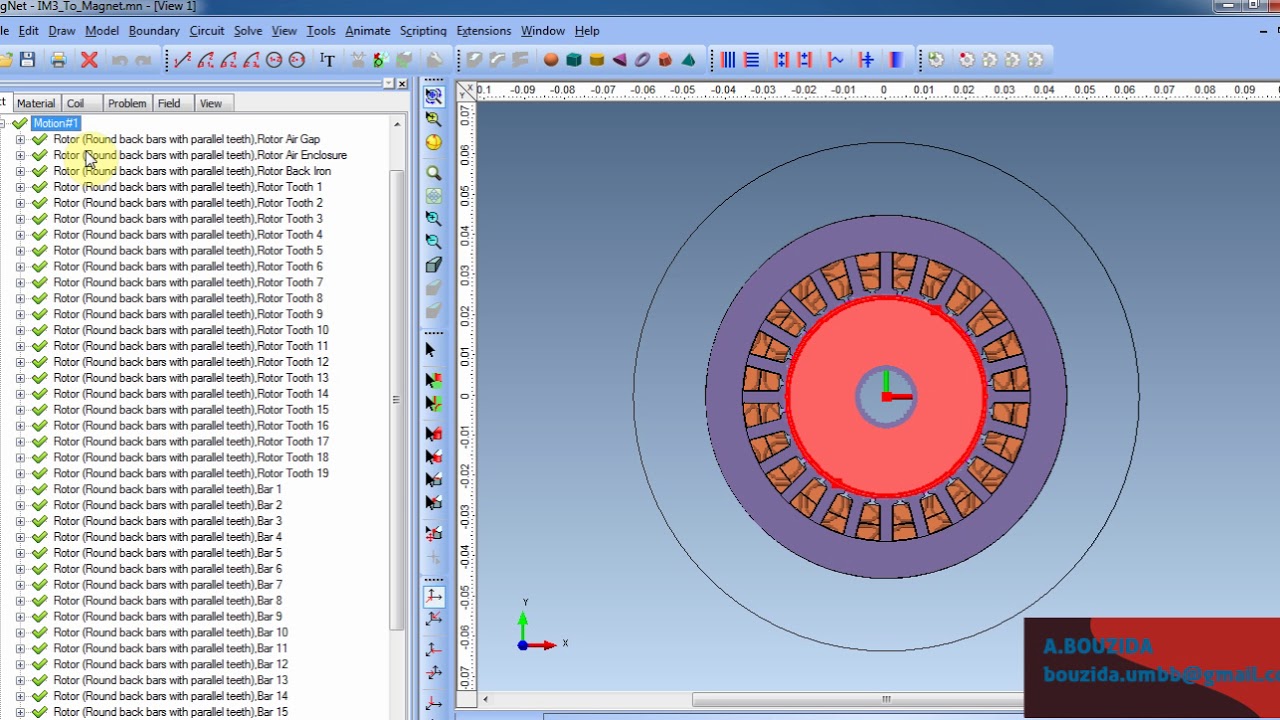The width and height of the screenshot is (1280, 720).
Task: Select the 'Bar 4' tree row
Action: click(168, 537)
